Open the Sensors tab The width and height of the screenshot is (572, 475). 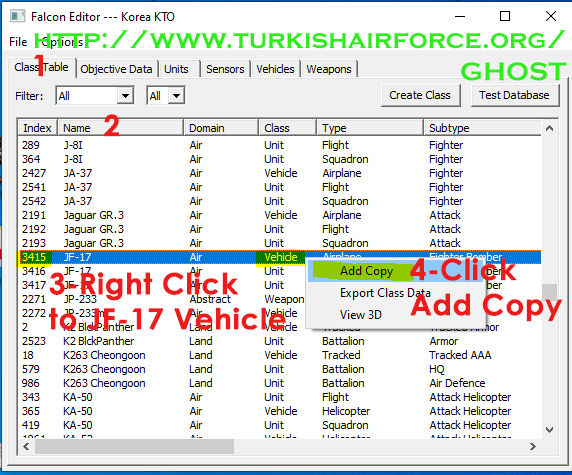225,69
